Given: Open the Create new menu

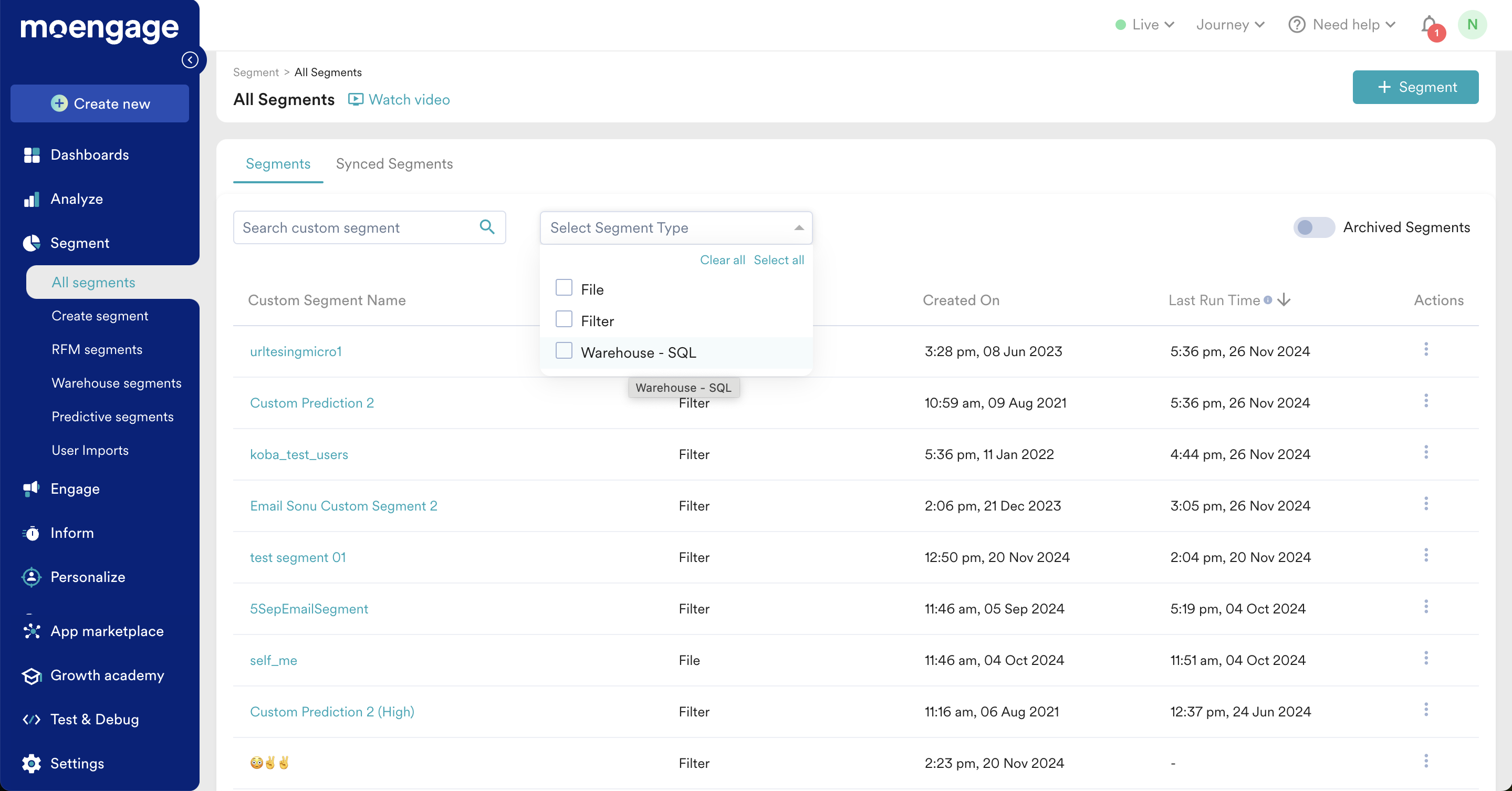Looking at the screenshot, I should pos(99,103).
